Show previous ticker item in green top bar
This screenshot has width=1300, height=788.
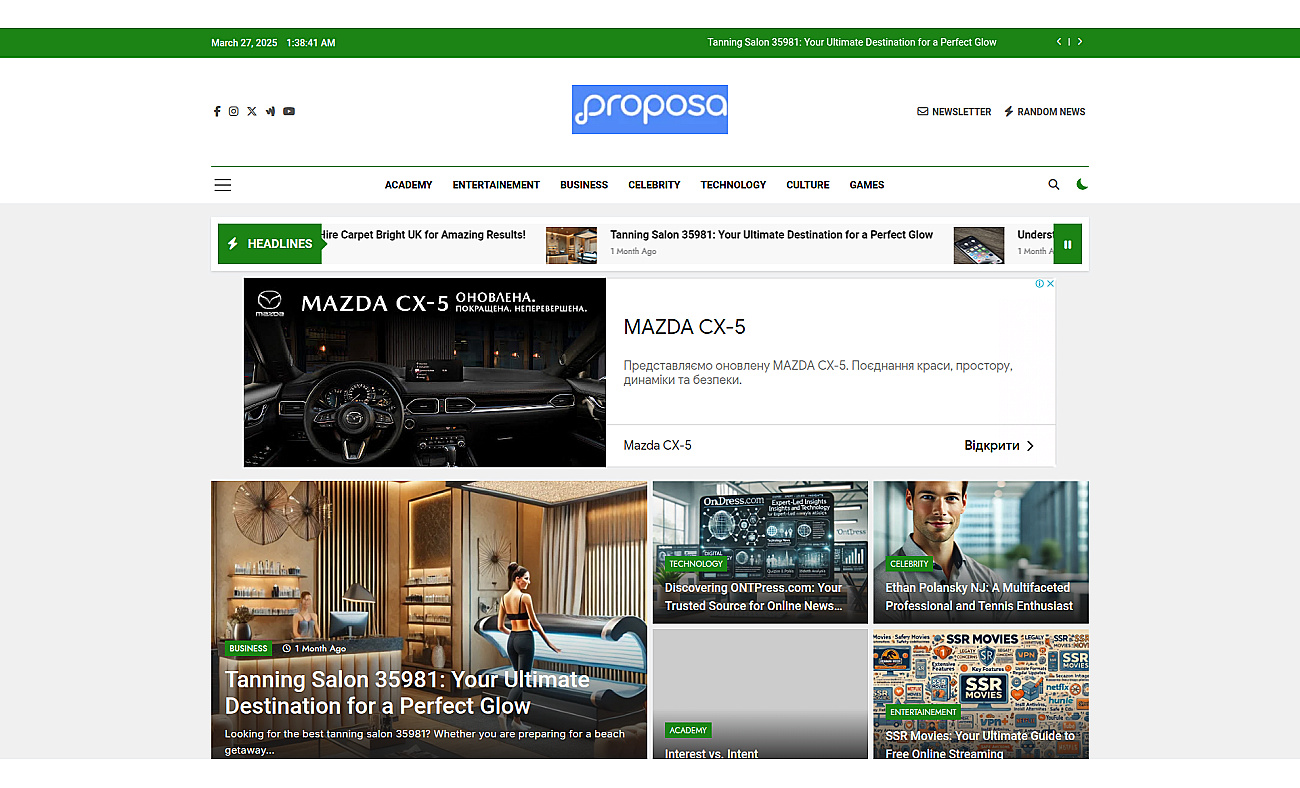[1058, 42]
